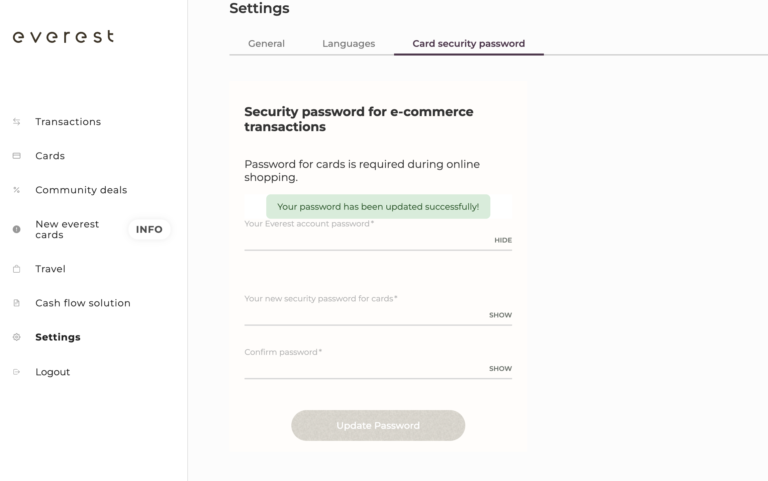This screenshot has width=768, height=481.
Task: Click the New everest cards icon
Action: [x=16, y=229]
